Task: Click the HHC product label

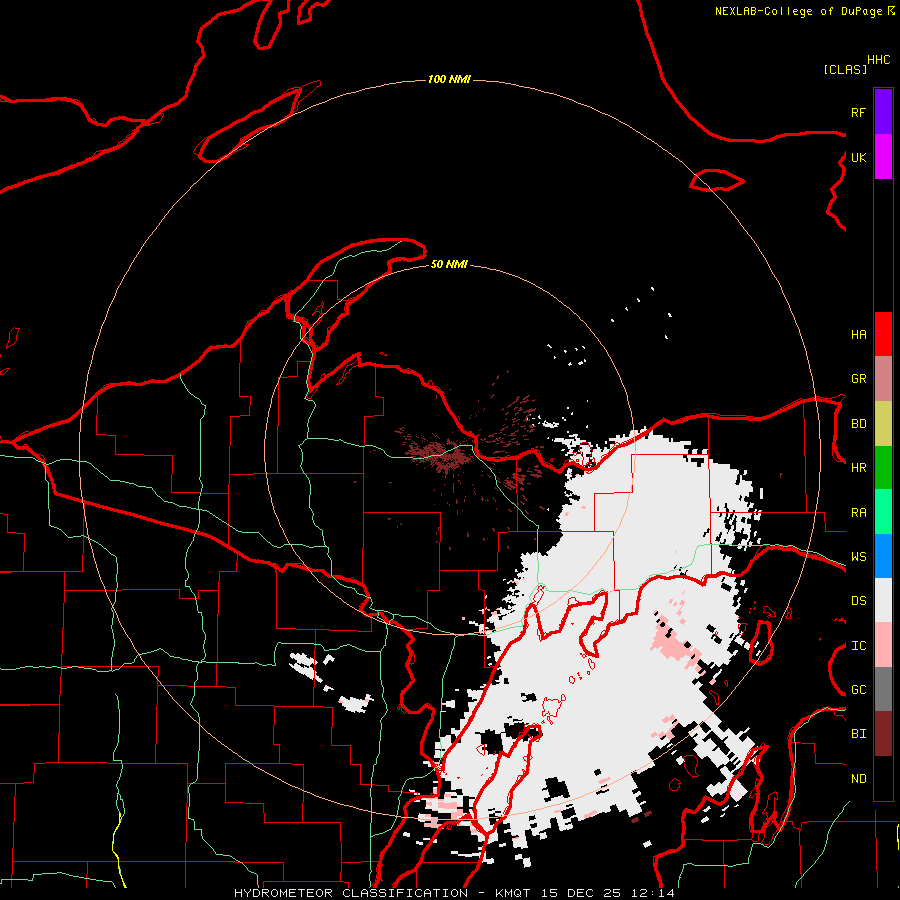Action: [878, 60]
